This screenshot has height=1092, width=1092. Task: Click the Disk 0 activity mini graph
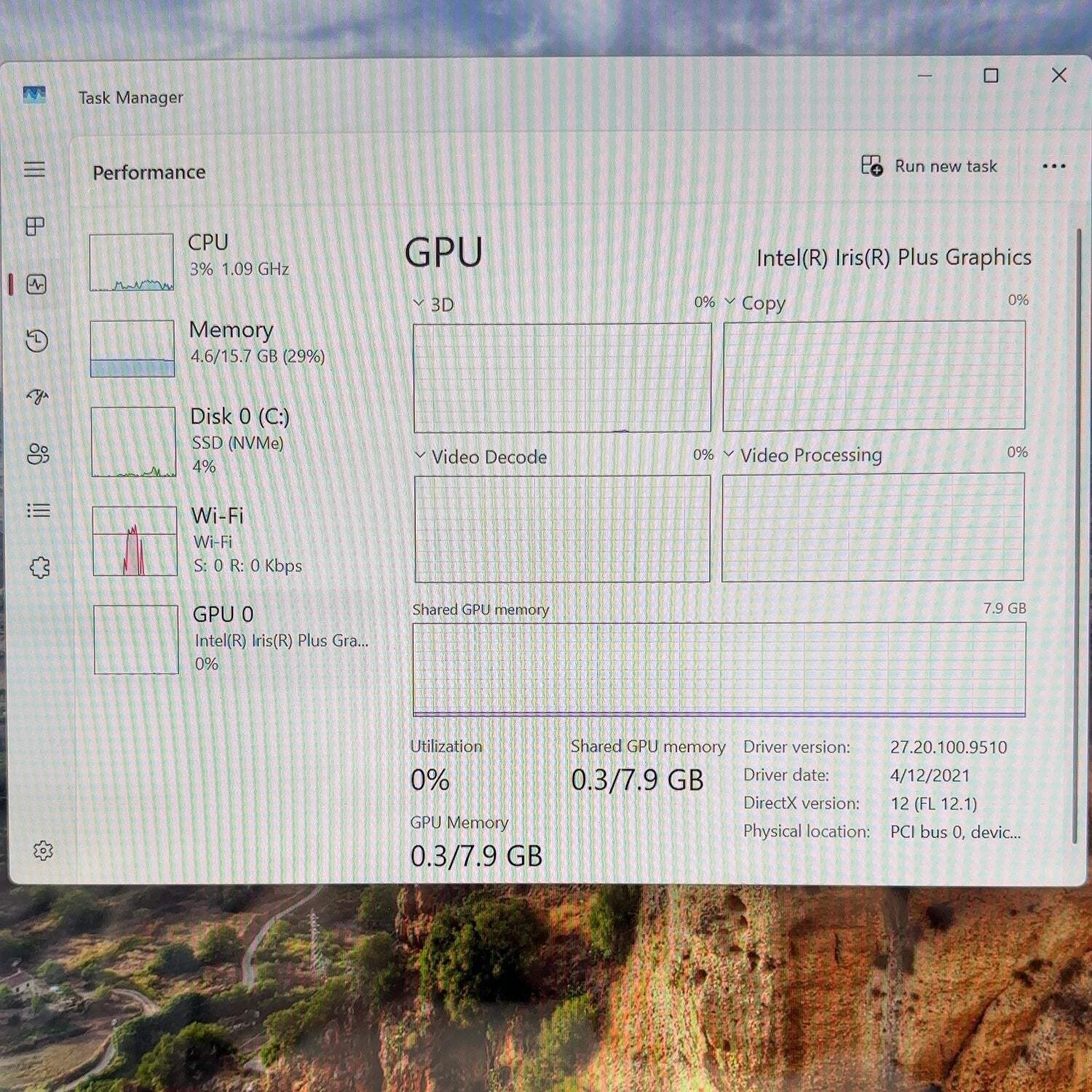(x=133, y=441)
